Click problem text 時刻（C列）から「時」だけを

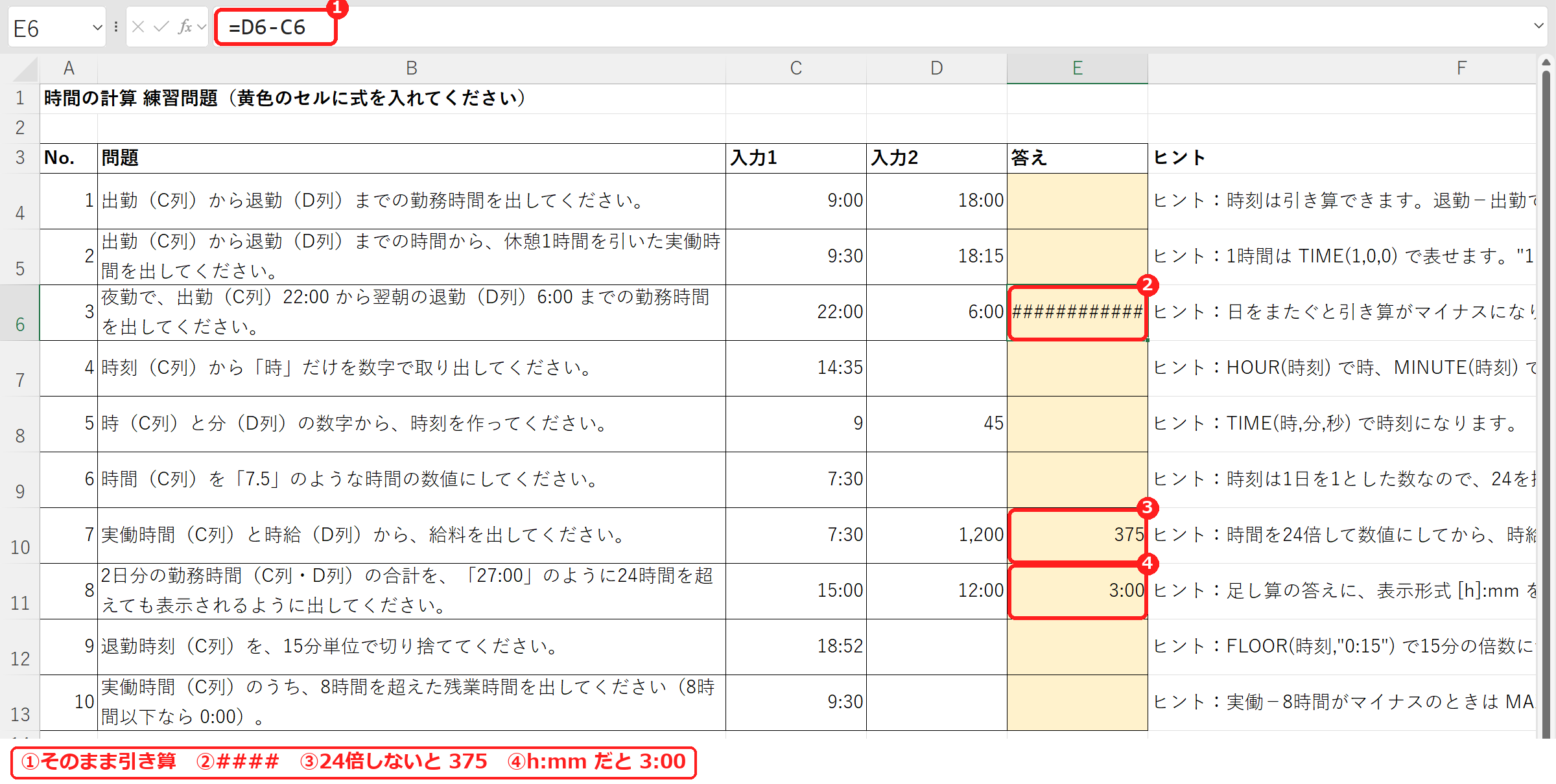(x=411, y=369)
